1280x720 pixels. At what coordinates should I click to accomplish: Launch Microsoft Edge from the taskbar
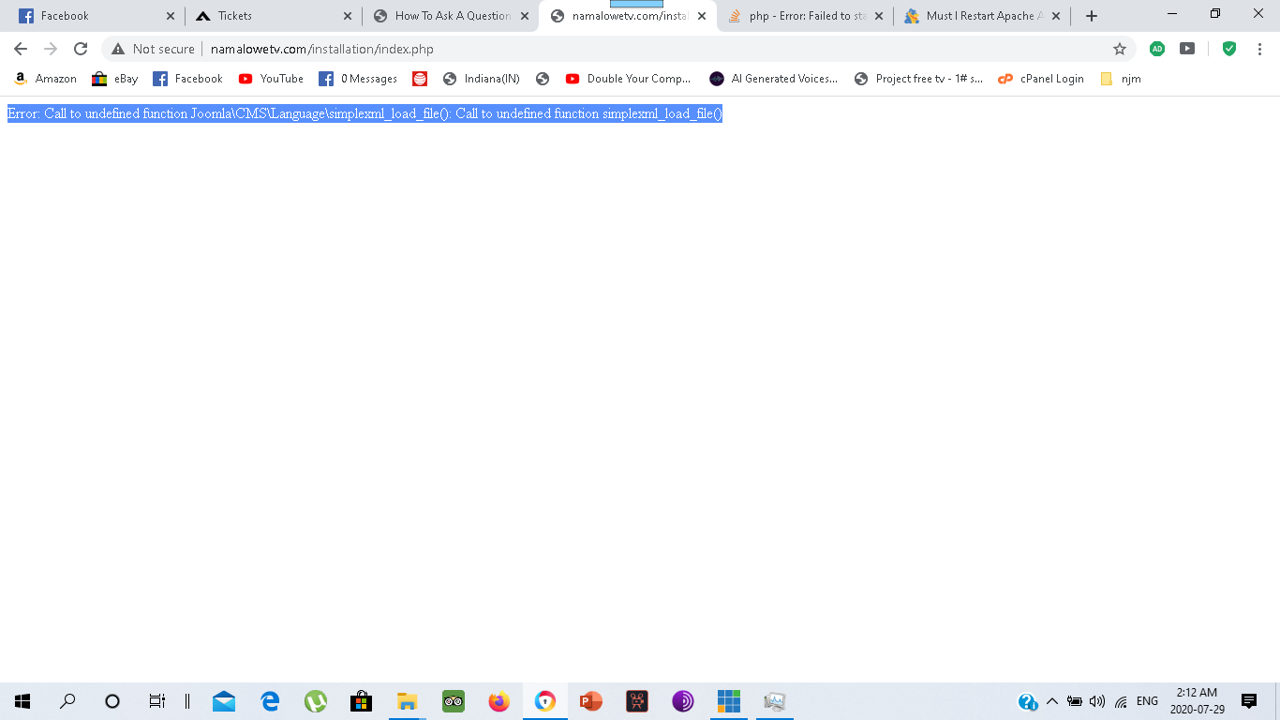click(270, 701)
